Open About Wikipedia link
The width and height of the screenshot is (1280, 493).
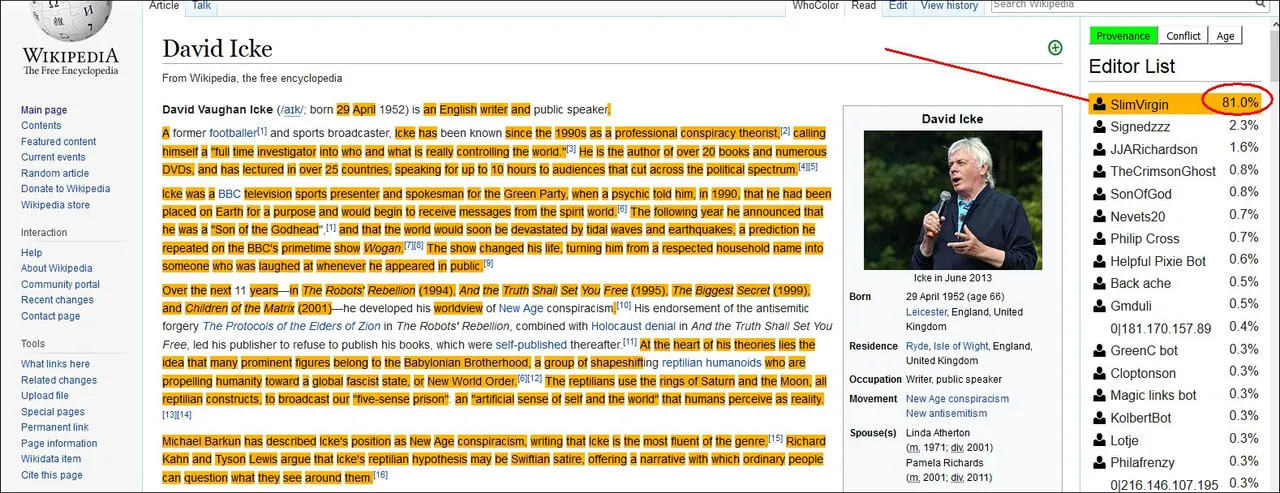click(x=57, y=268)
